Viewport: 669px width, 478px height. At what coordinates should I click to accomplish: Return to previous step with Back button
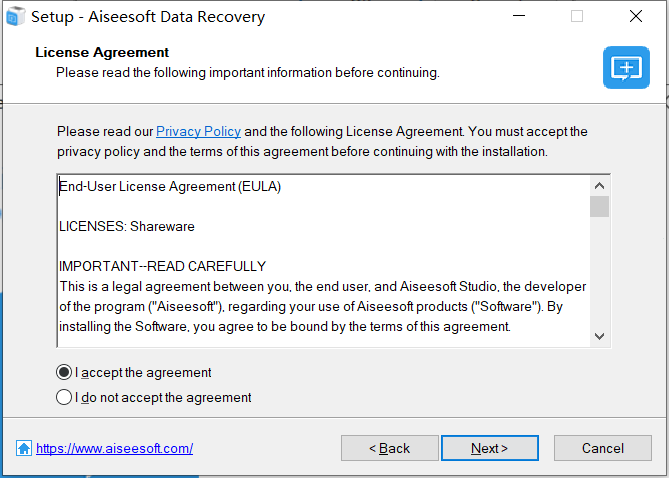tap(390, 448)
